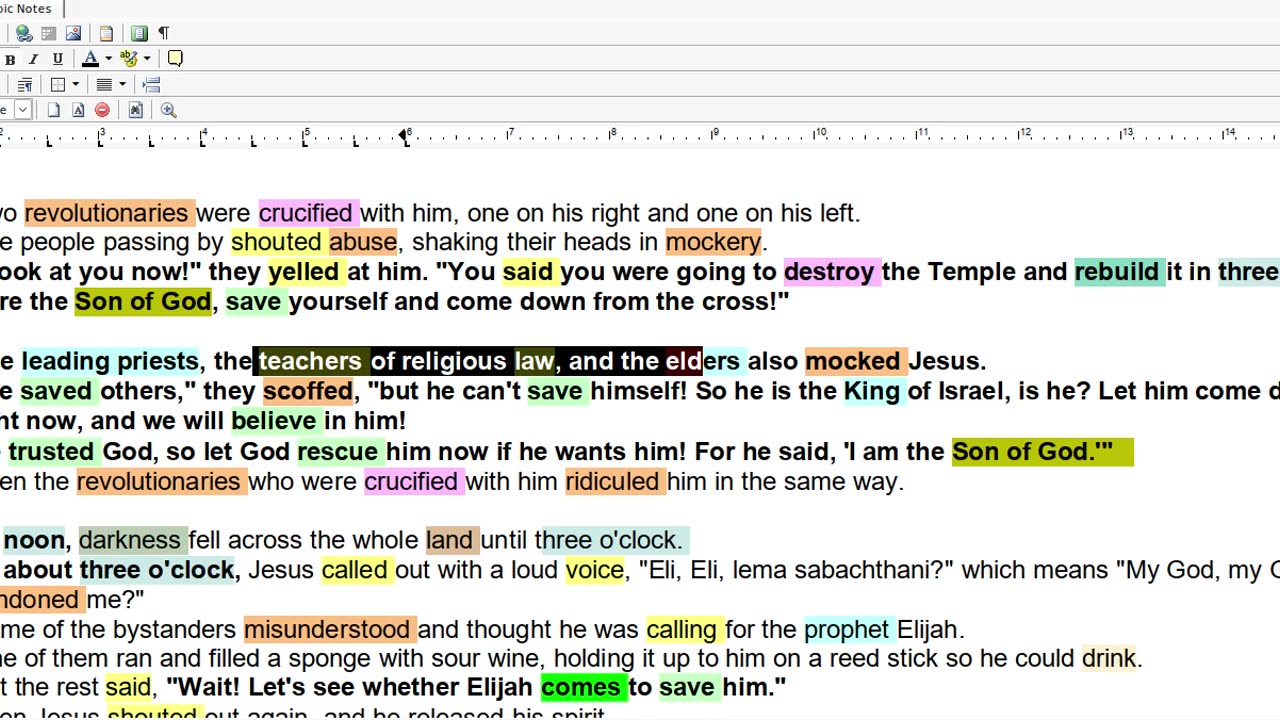This screenshot has width=1280, height=720.
Task: Click the ruler at the 10 mark
Action: (x=820, y=134)
